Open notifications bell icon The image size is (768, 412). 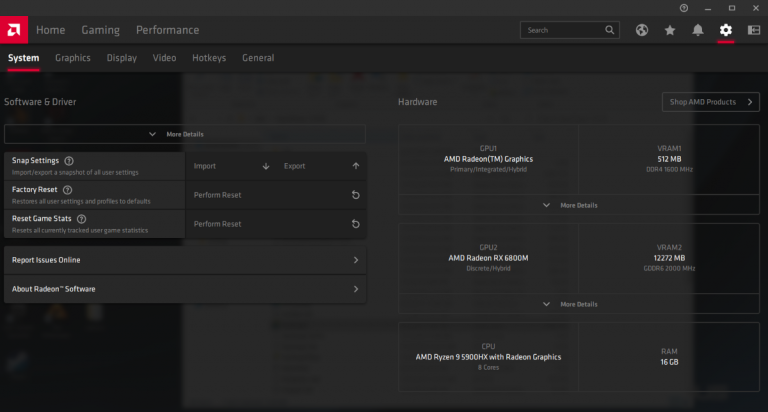697,30
